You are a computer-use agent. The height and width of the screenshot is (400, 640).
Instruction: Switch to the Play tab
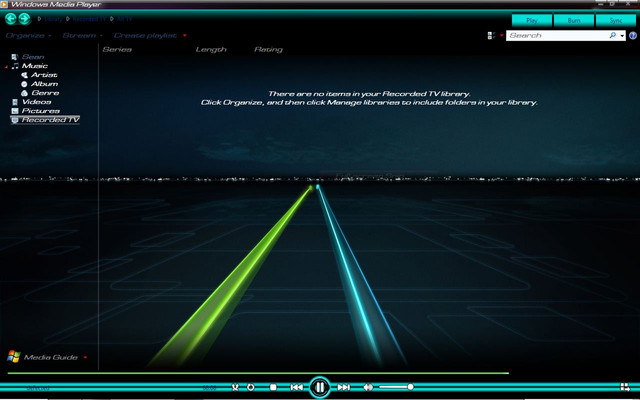point(532,20)
